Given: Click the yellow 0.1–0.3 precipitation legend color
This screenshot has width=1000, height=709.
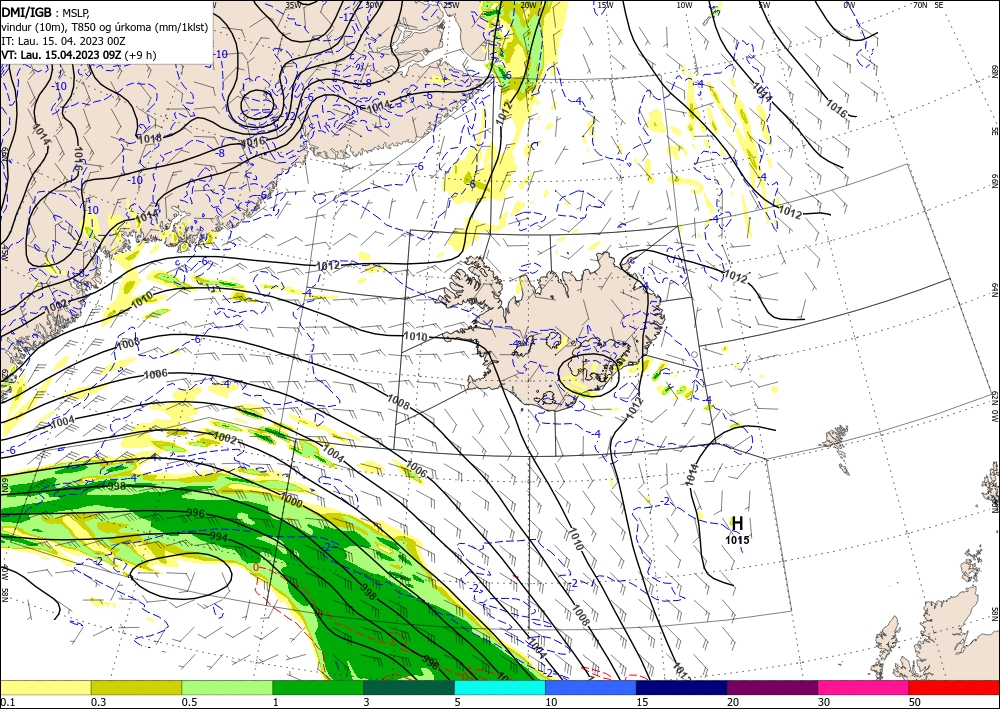Looking at the screenshot, I should pyautogui.click(x=45, y=687).
